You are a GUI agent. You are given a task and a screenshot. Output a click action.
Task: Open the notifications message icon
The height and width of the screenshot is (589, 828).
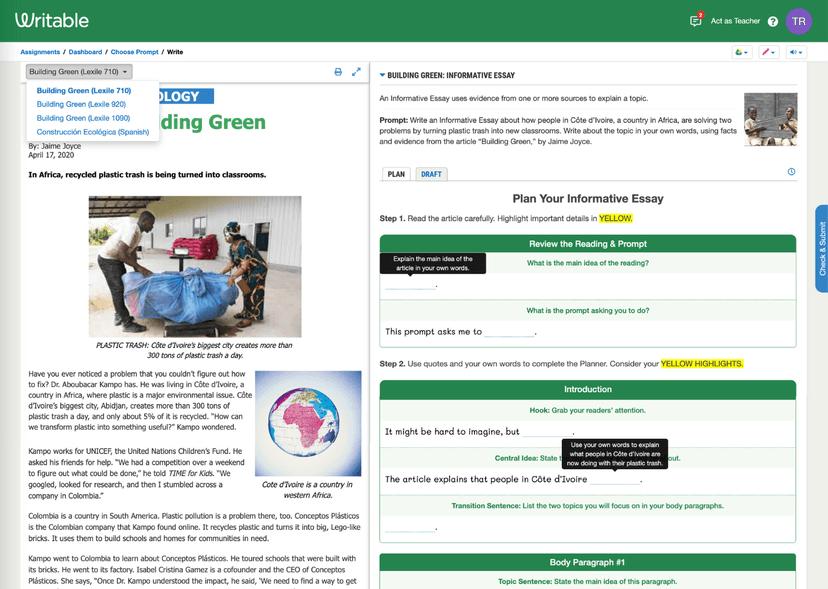click(x=695, y=20)
